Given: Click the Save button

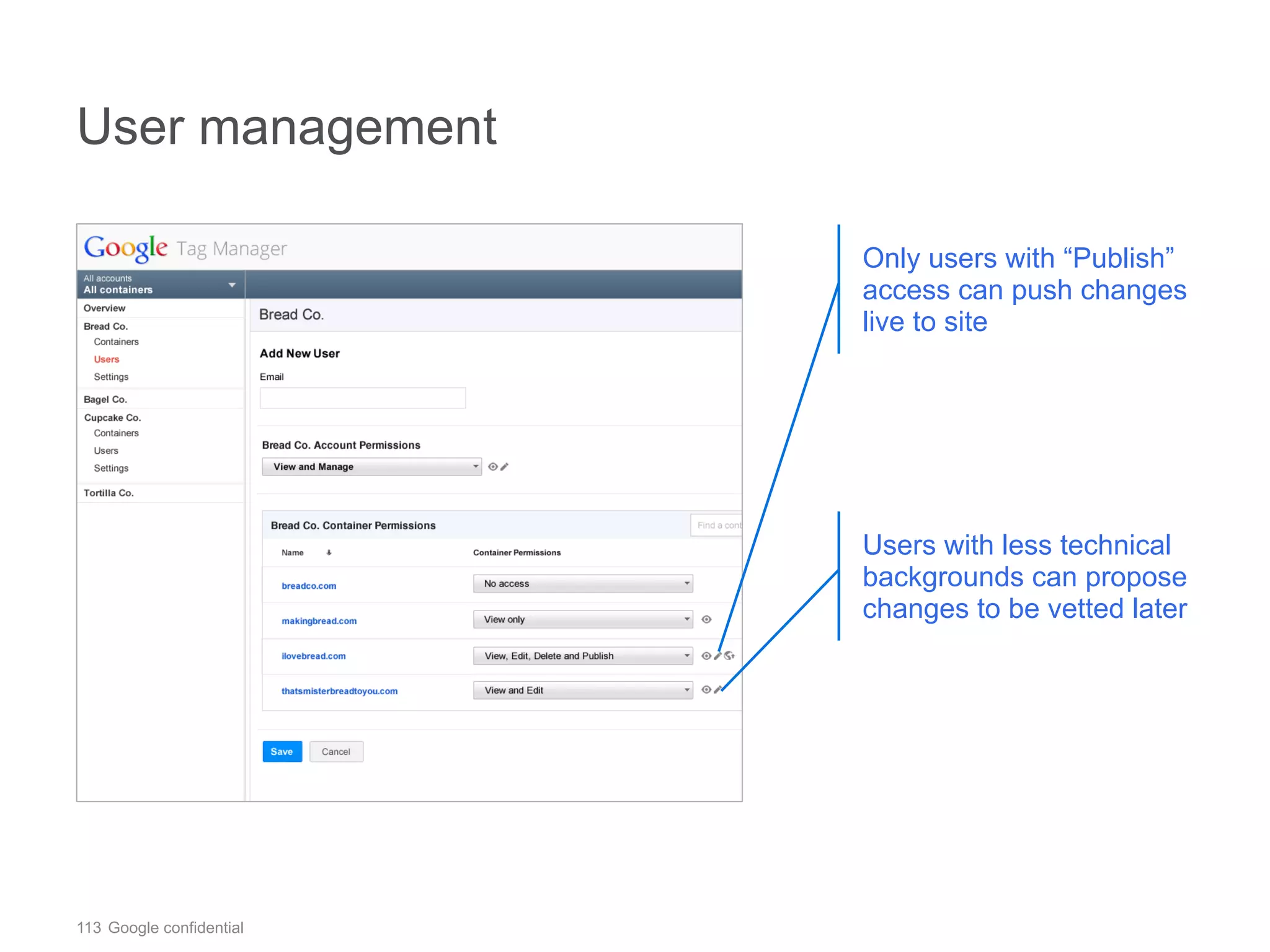Looking at the screenshot, I should coord(282,752).
